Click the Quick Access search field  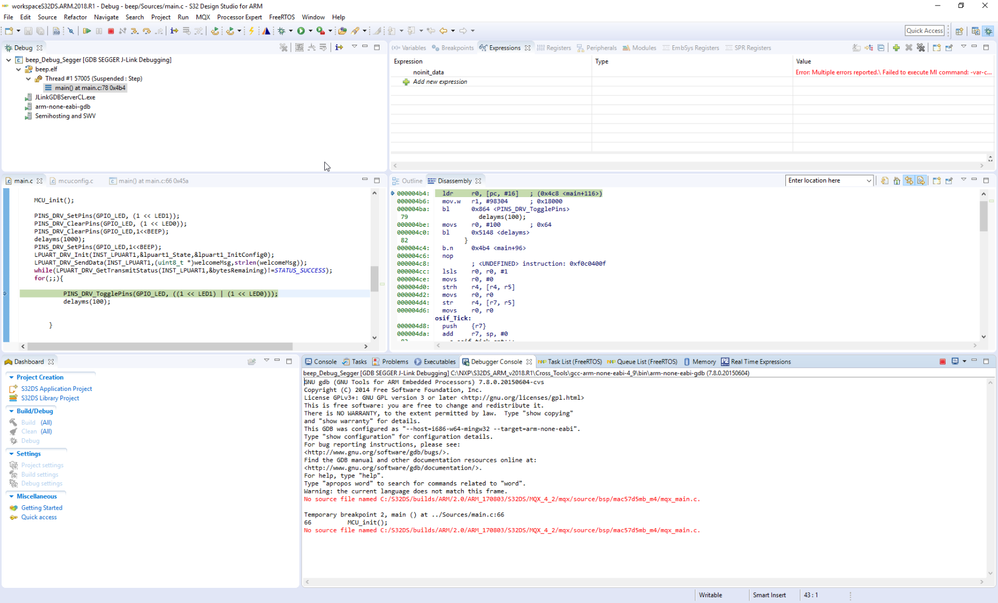924,31
